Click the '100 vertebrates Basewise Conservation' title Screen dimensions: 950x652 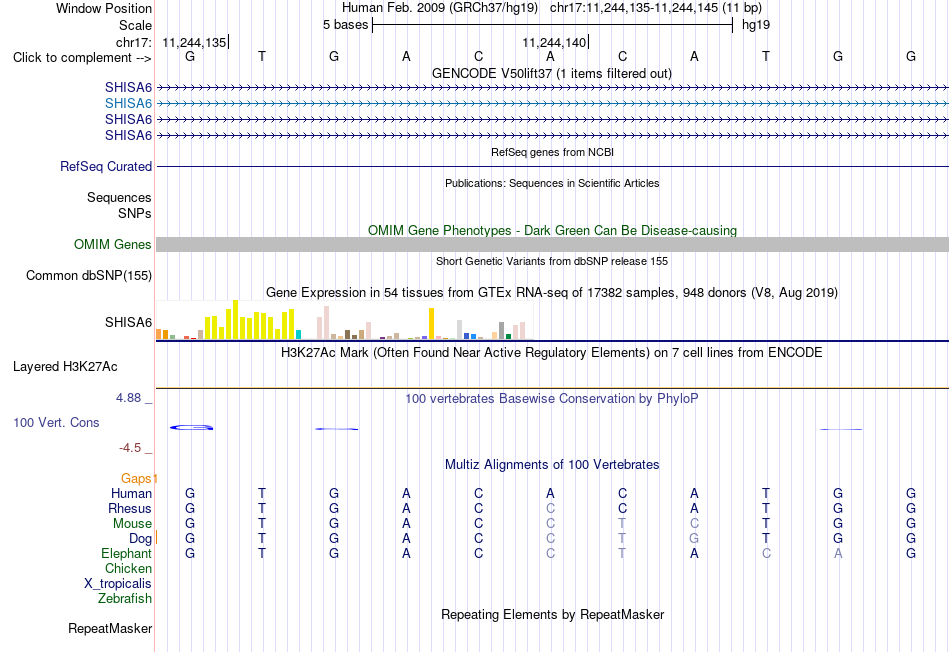pyautogui.click(x=552, y=399)
